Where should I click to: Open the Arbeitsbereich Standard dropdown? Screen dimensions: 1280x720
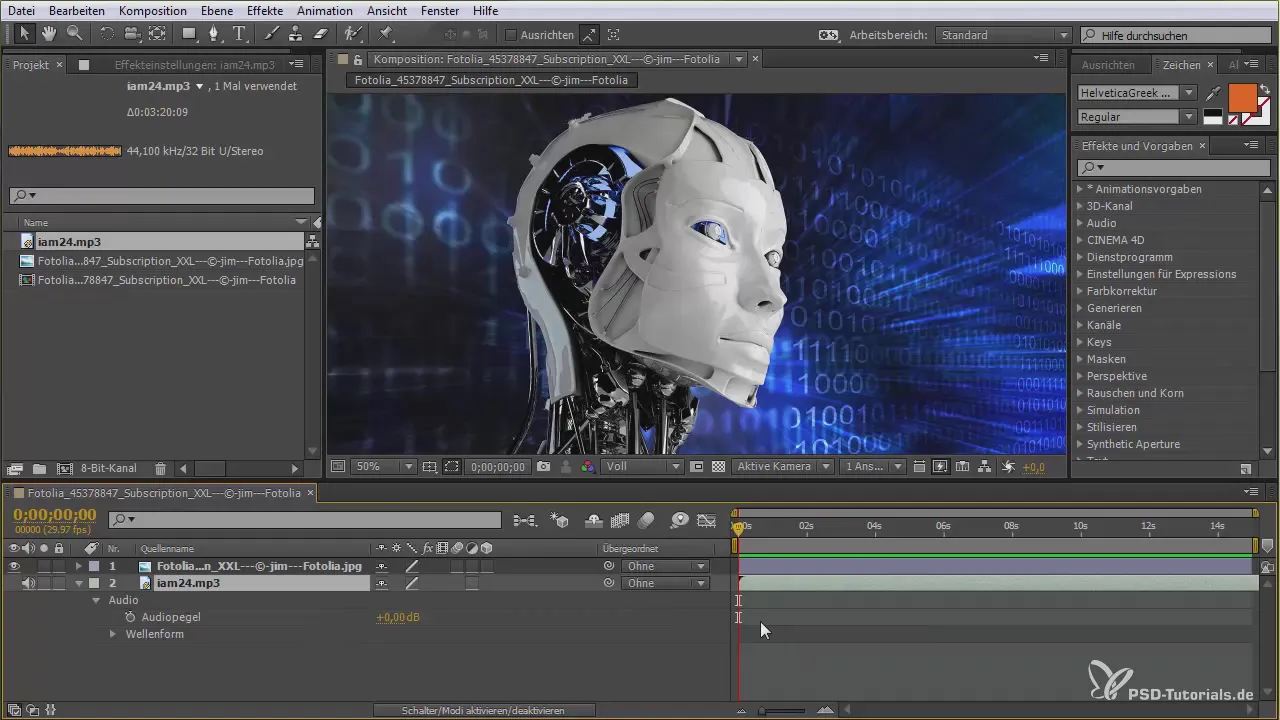pyautogui.click(x=1004, y=35)
